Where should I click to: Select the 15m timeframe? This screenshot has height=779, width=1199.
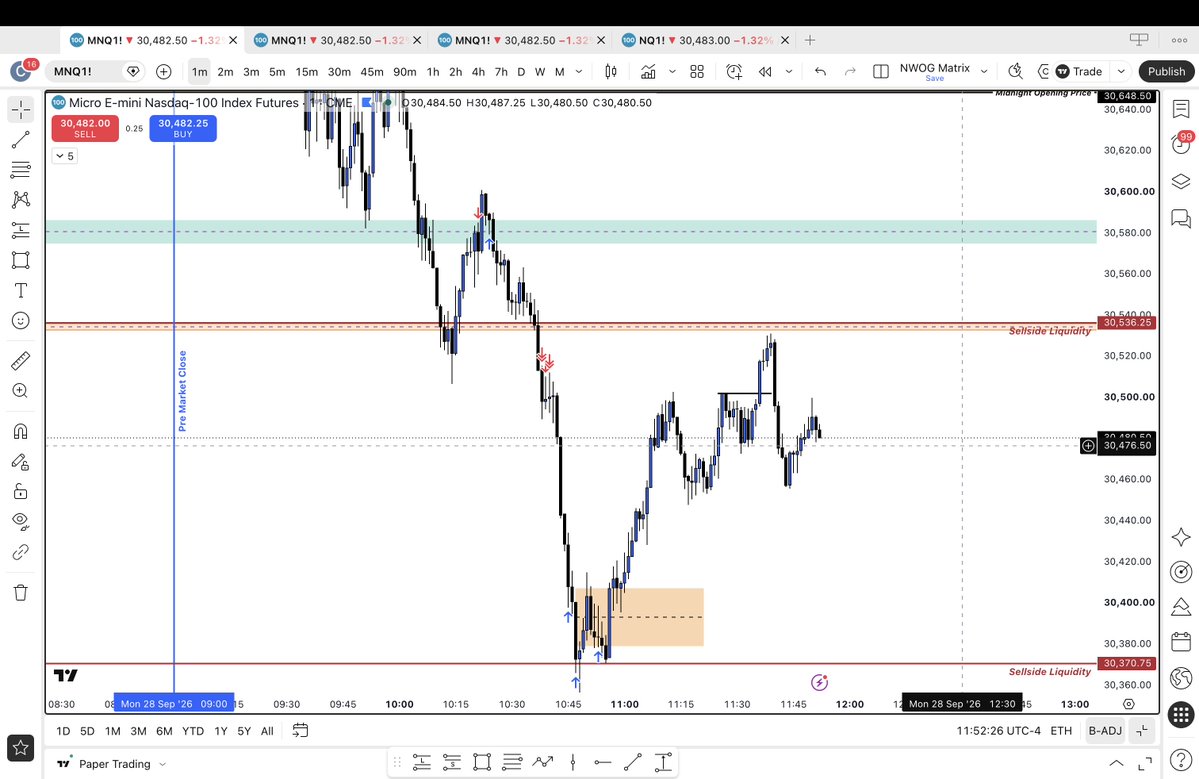tap(307, 72)
